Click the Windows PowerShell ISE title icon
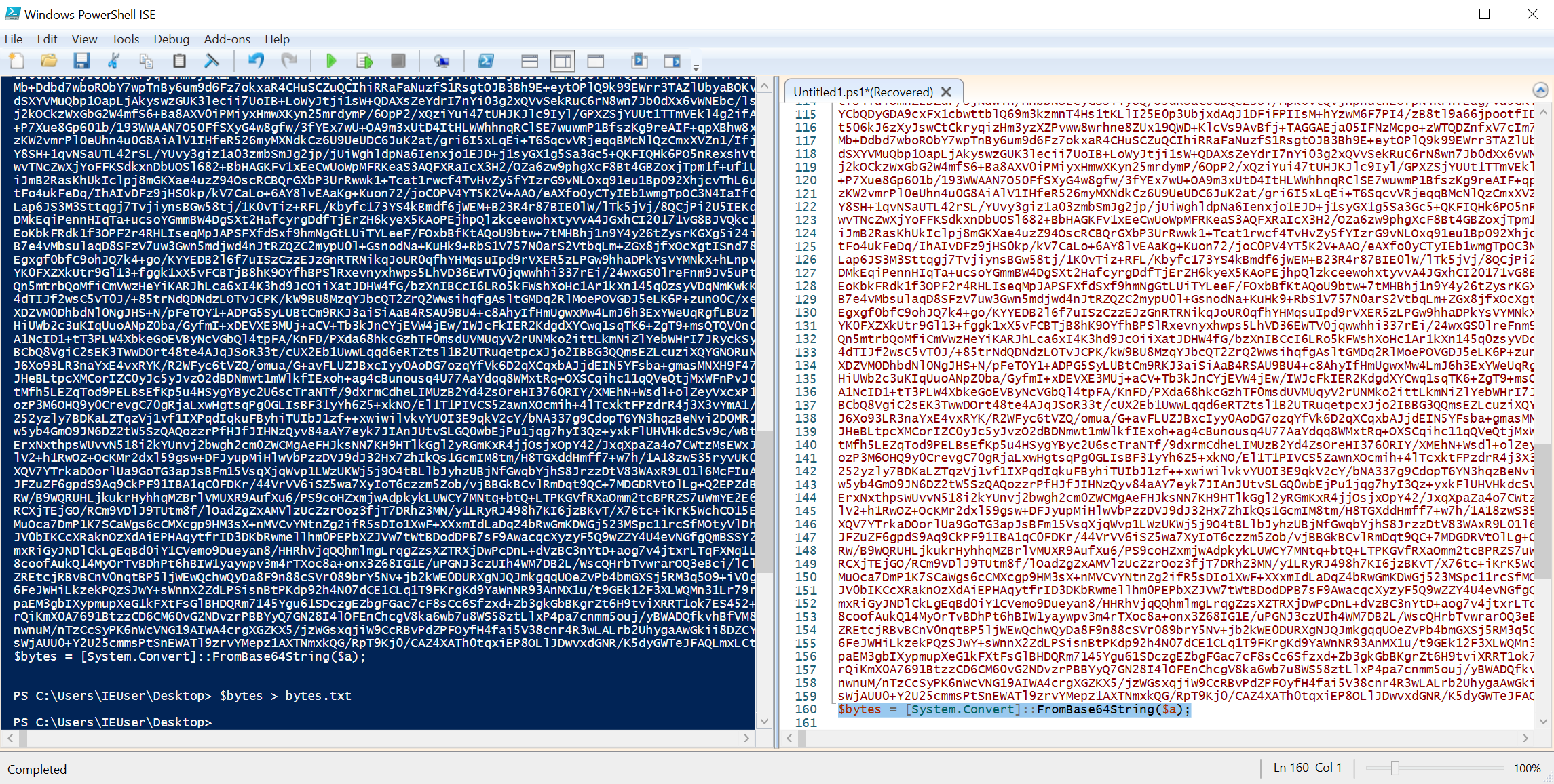The height and width of the screenshot is (784, 1554). coord(12,14)
